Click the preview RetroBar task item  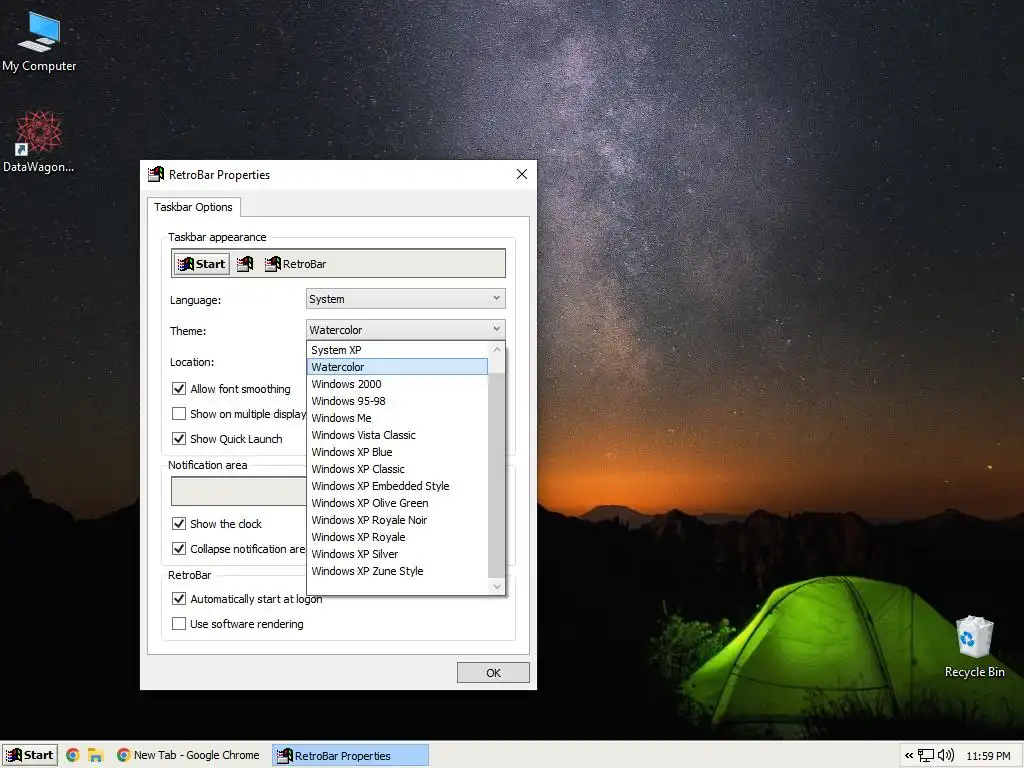pyautogui.click(x=295, y=264)
